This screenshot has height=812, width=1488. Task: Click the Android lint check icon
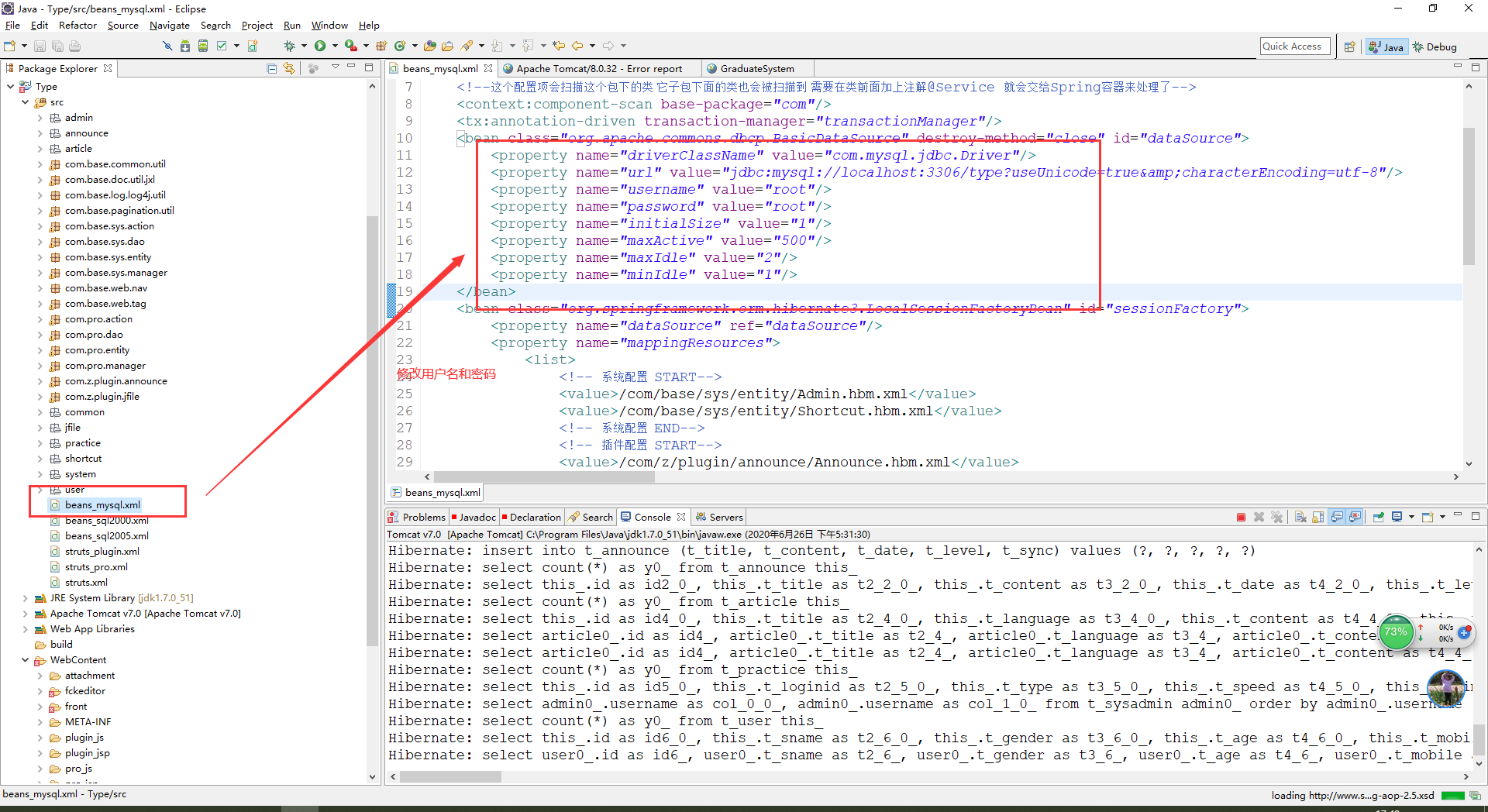[221, 46]
